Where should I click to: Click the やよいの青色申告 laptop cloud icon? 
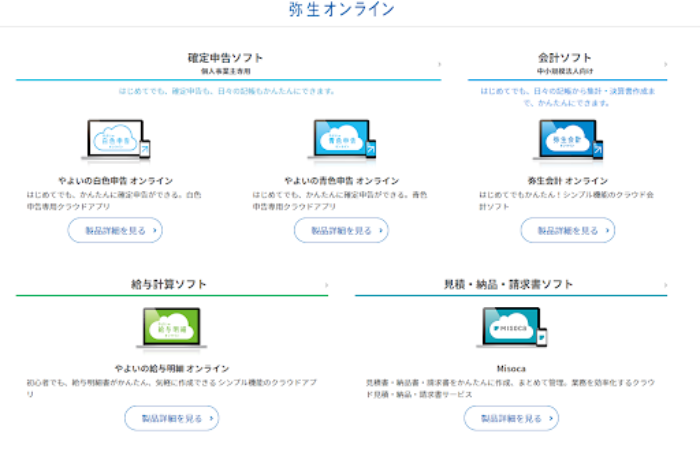(x=341, y=141)
